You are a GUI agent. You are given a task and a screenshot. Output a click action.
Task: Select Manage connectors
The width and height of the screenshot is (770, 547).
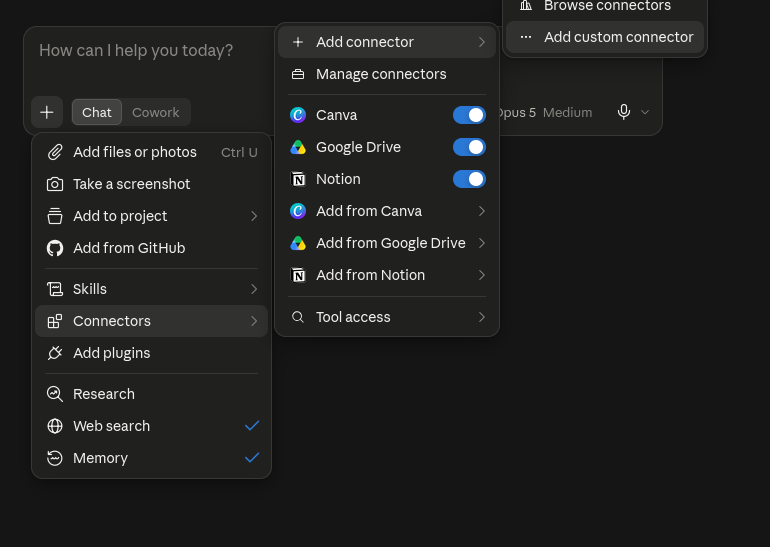click(x=387, y=74)
